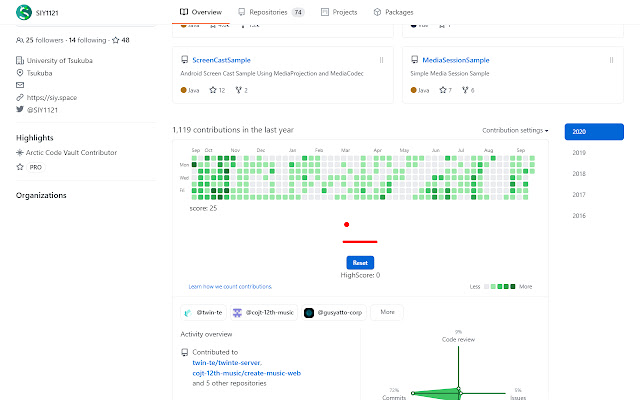
Task: Click MediaSessionSample forks count 6
Action: (468, 90)
